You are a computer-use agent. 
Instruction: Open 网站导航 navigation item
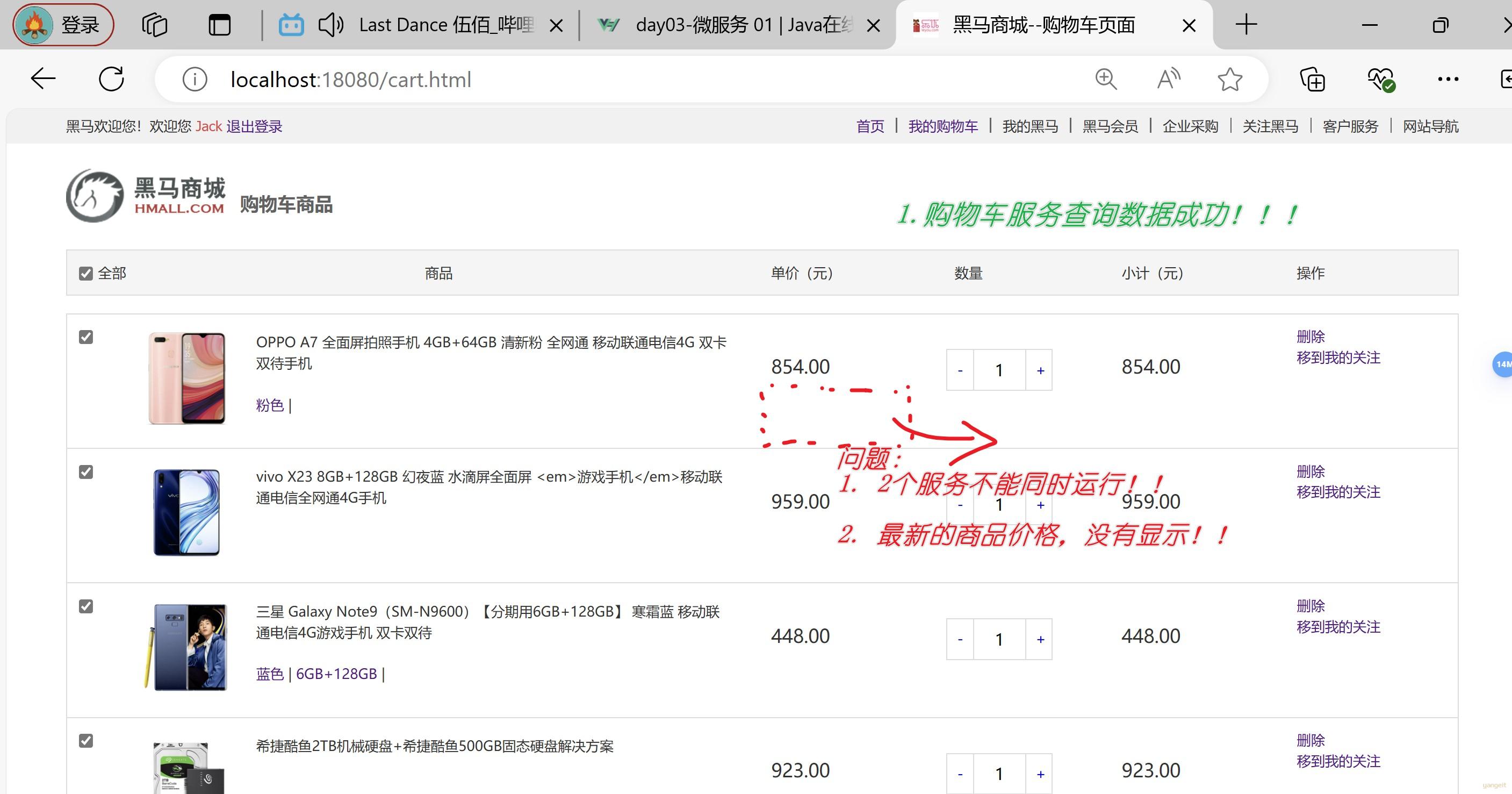[x=1430, y=126]
